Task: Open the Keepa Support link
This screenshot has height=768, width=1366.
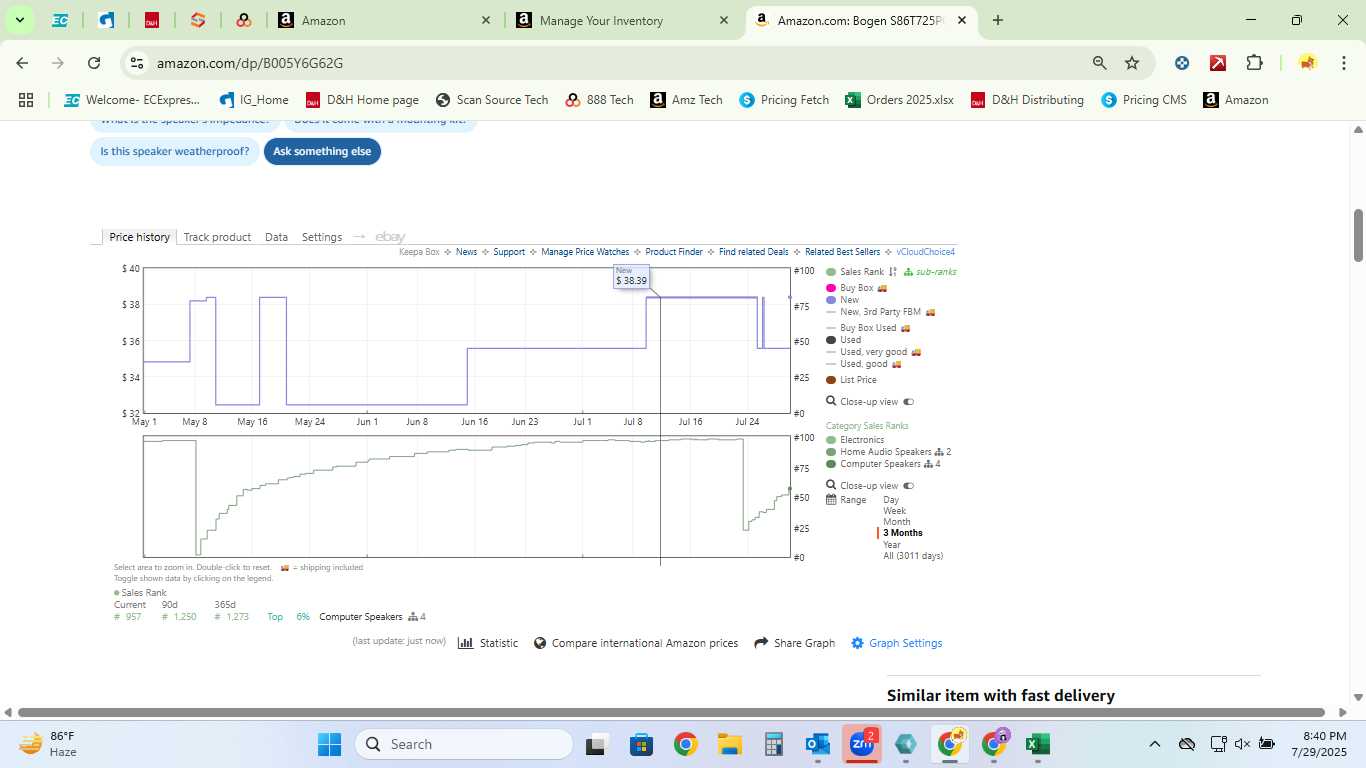Action: (x=509, y=252)
